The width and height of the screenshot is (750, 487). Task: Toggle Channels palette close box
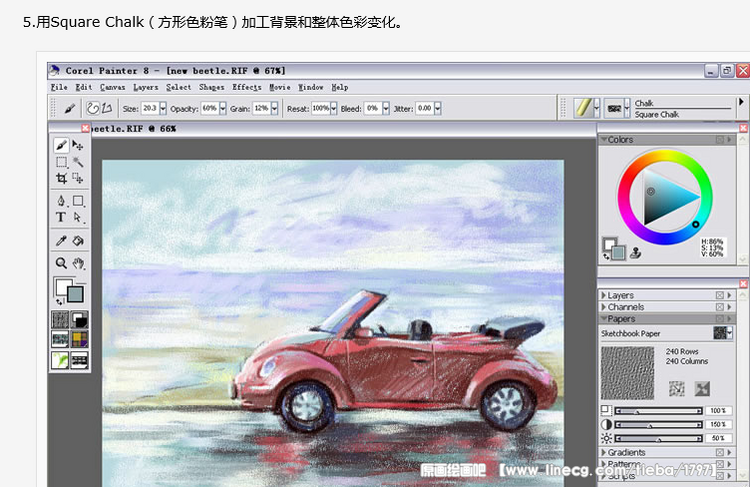click(719, 307)
